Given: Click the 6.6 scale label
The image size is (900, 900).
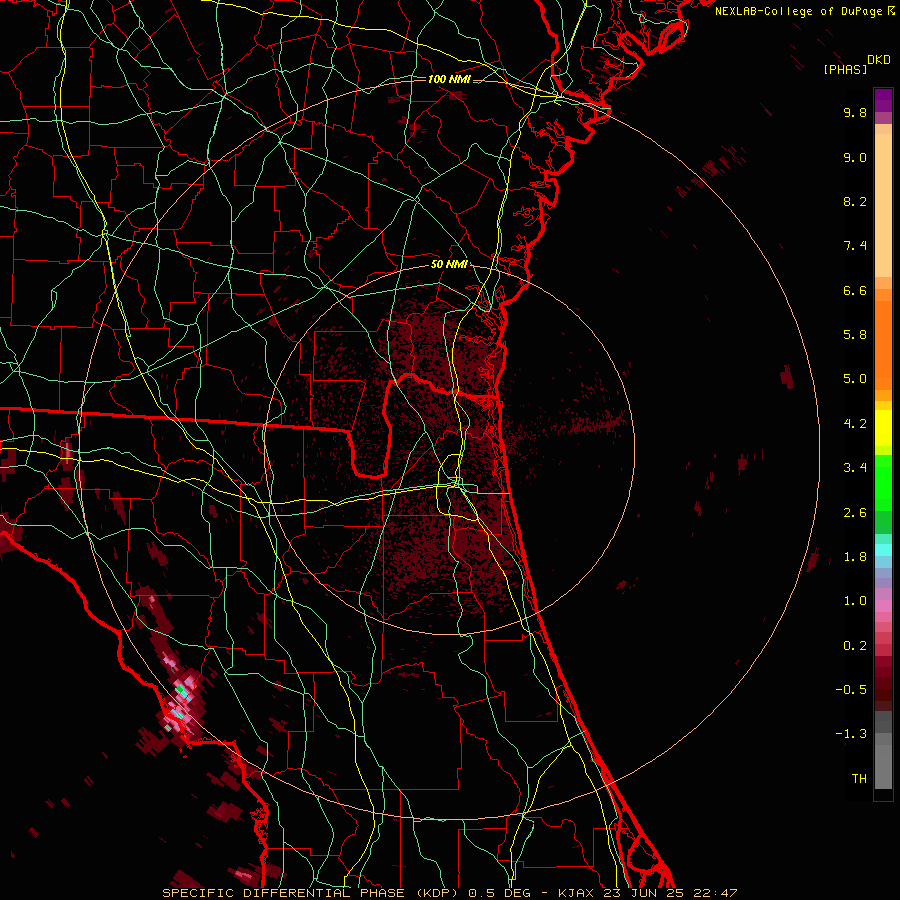Looking at the screenshot, I should tap(855, 290).
